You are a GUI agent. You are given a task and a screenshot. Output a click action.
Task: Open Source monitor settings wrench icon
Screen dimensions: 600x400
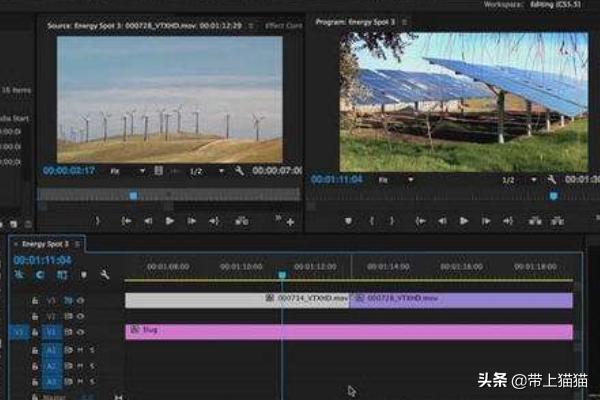pyautogui.click(x=240, y=171)
